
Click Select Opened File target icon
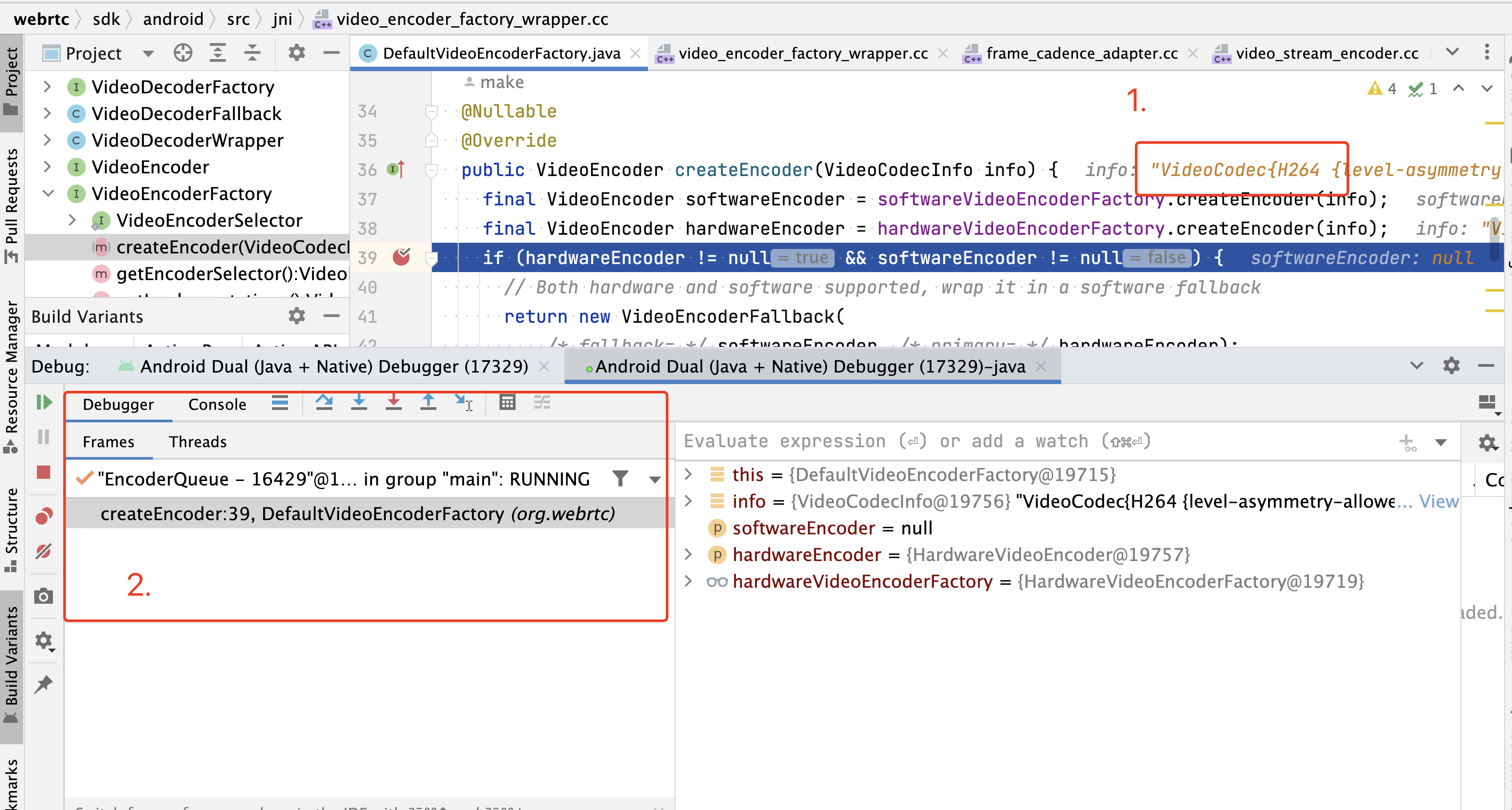pos(183,53)
